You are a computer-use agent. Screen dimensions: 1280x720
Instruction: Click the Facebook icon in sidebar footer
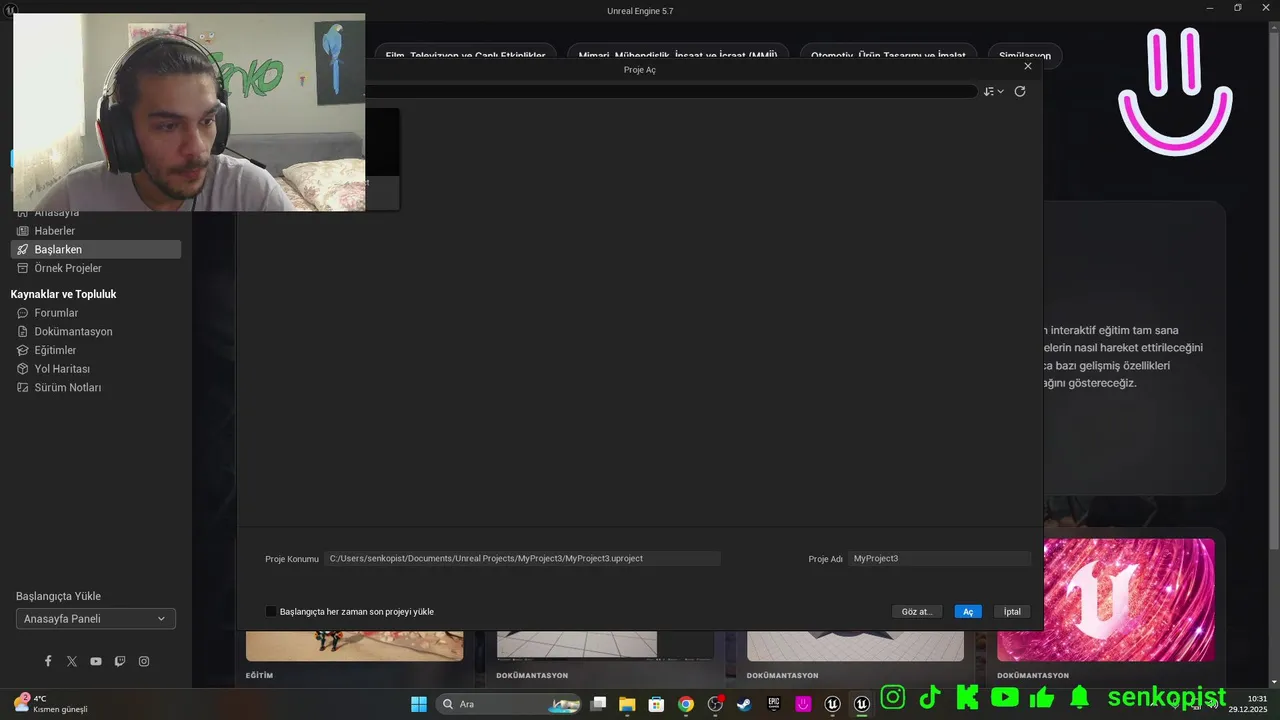coord(48,661)
